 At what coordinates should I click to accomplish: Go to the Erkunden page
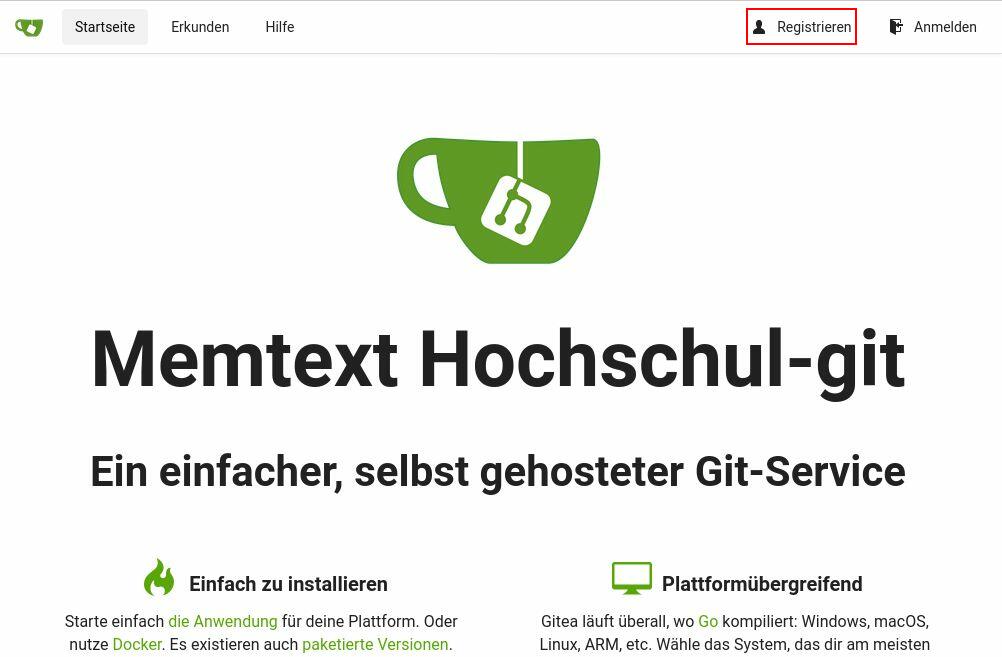pos(200,27)
